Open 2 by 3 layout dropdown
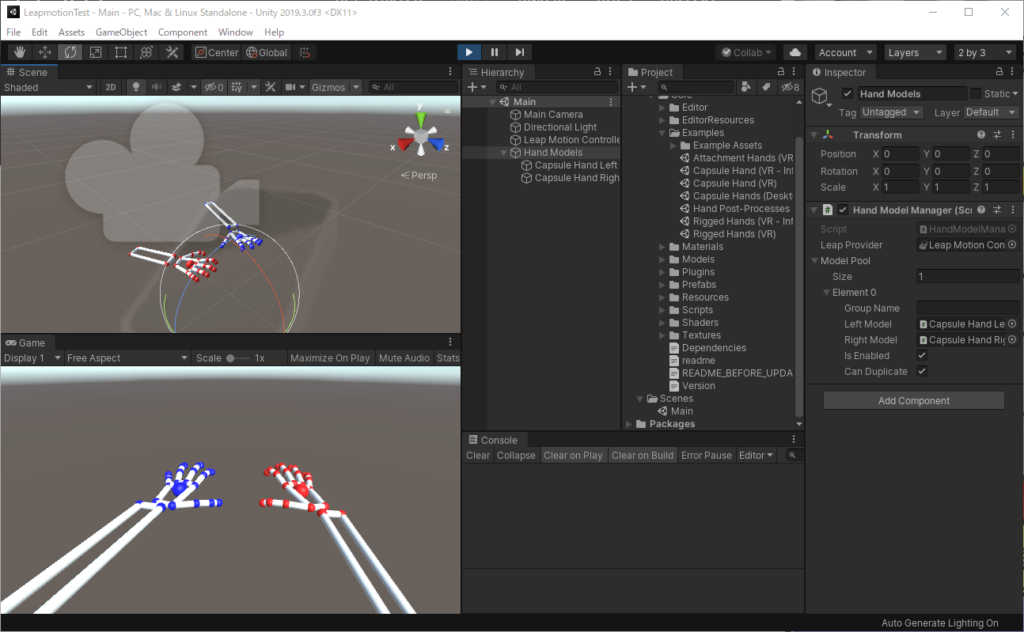1024x632 pixels. [985, 52]
